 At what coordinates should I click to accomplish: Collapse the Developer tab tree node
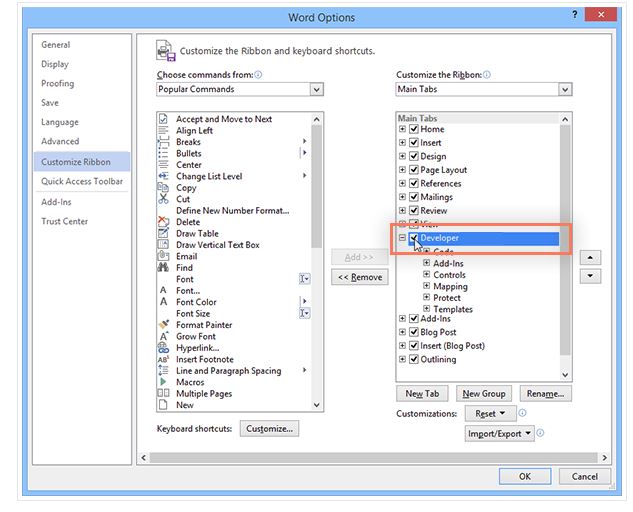(x=402, y=237)
